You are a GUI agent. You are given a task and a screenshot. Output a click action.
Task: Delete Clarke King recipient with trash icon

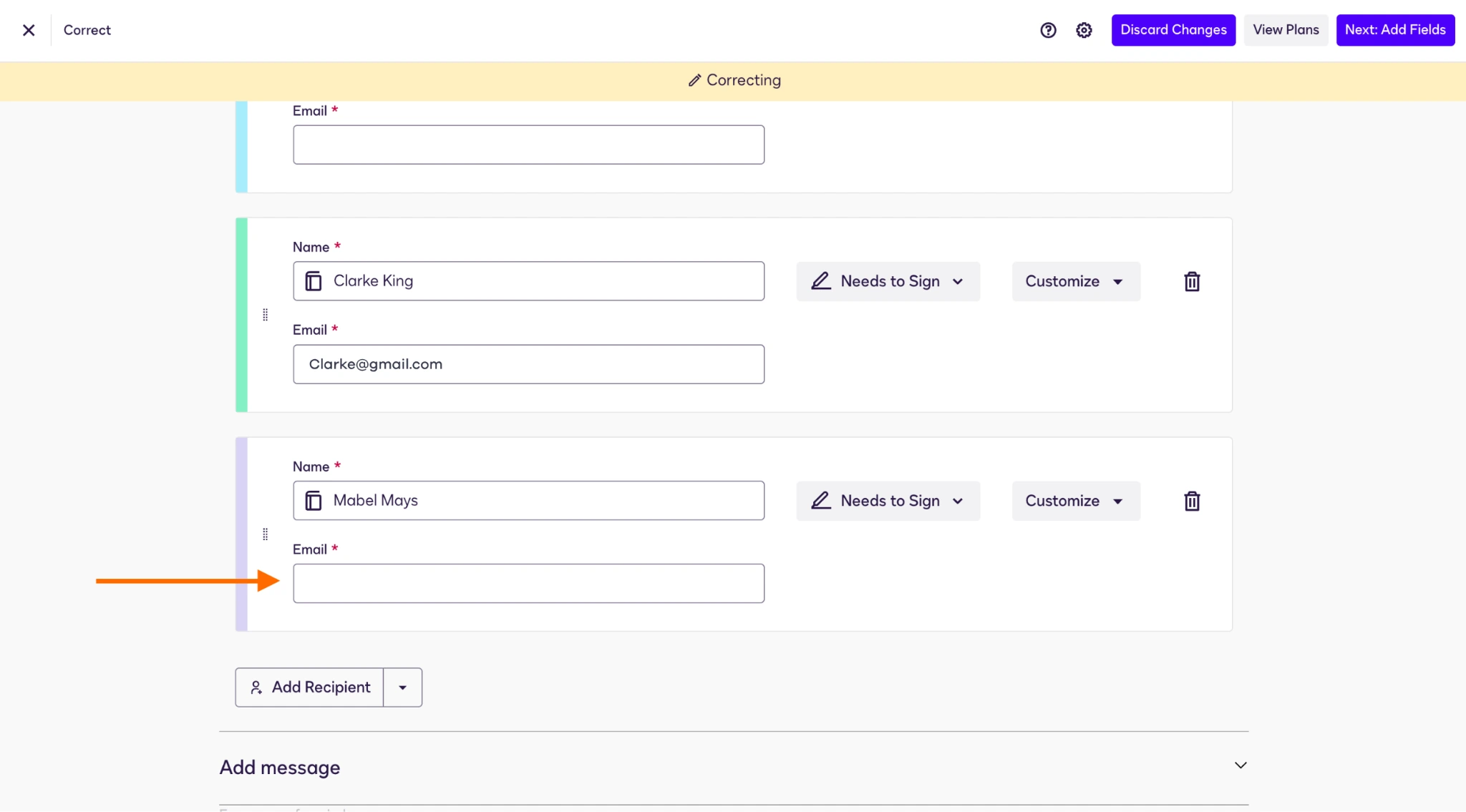click(x=1192, y=281)
